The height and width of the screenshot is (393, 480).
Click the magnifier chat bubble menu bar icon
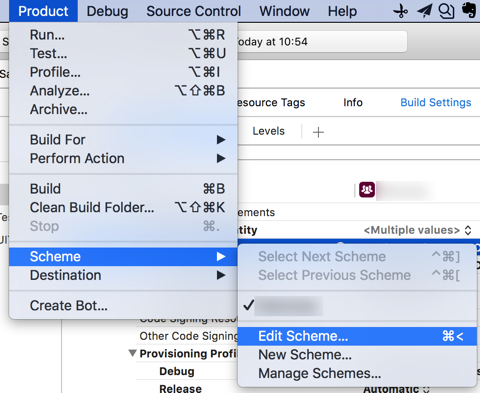[446, 11]
